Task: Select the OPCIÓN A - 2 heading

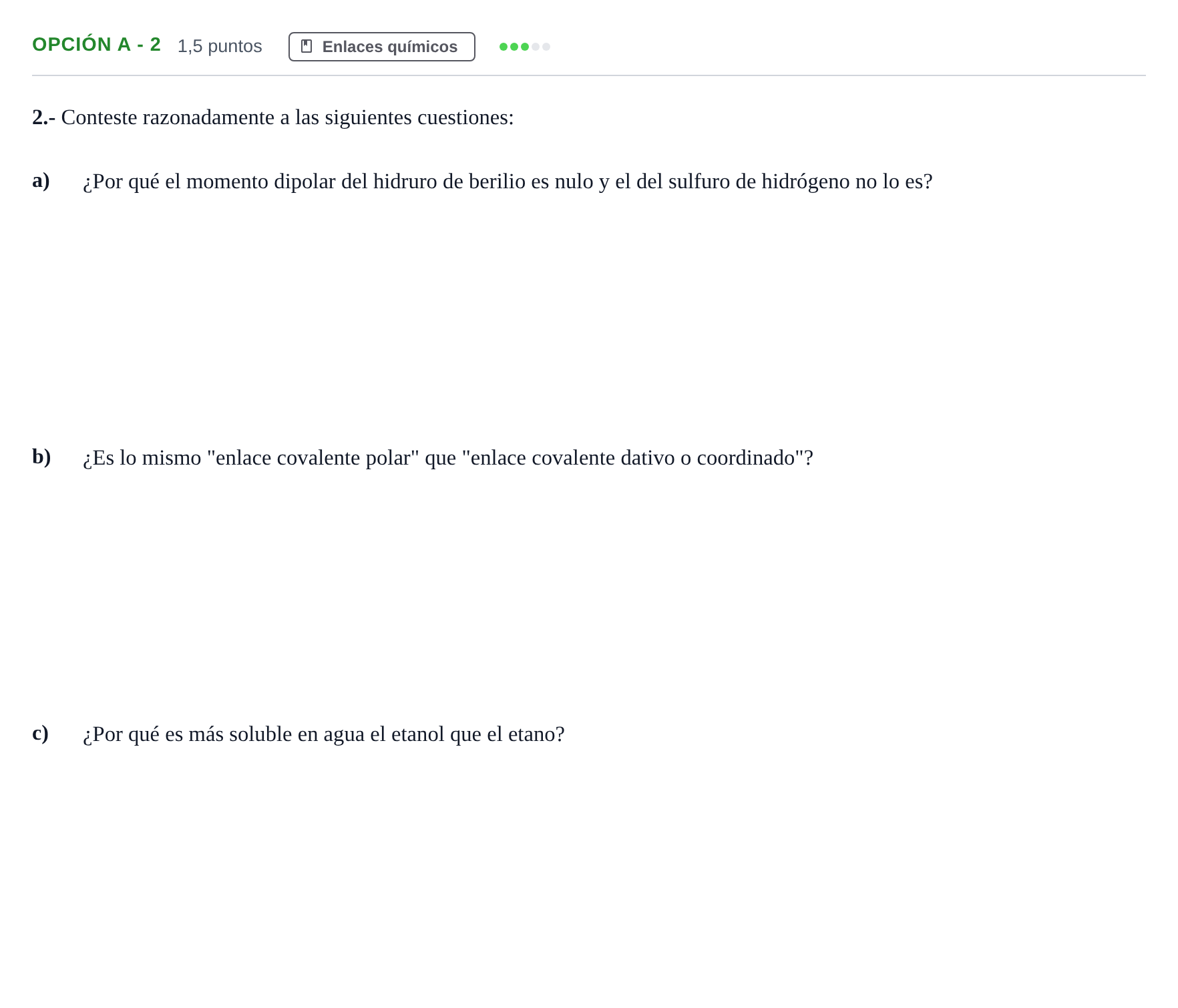Action: pyautogui.click(x=96, y=45)
